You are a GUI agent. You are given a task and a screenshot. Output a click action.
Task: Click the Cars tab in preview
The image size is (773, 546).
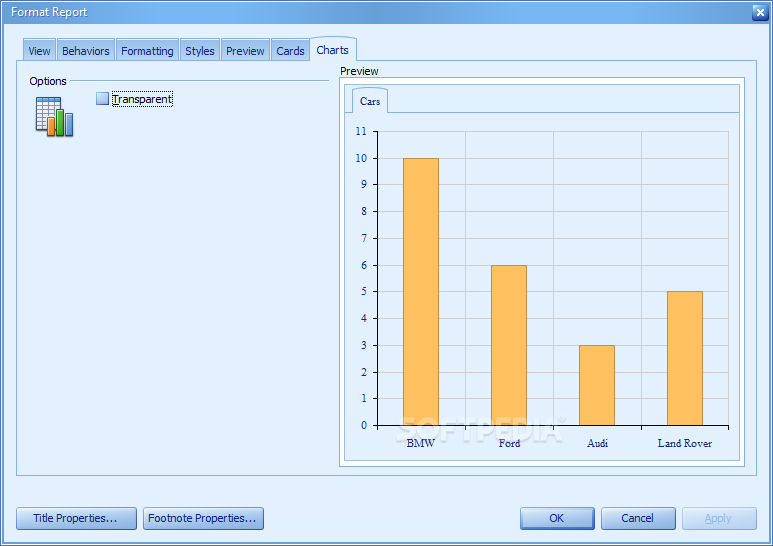pos(370,101)
